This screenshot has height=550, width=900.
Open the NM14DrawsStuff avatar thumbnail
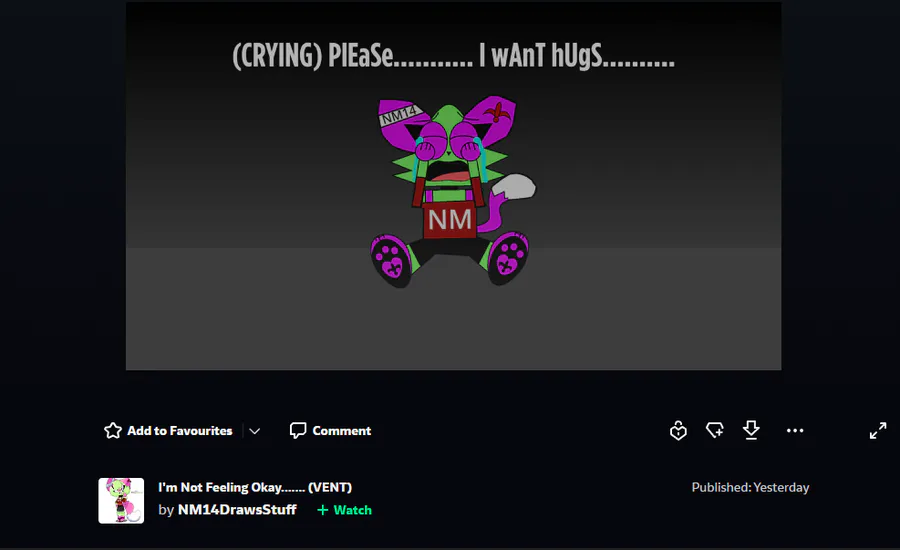pyautogui.click(x=121, y=501)
